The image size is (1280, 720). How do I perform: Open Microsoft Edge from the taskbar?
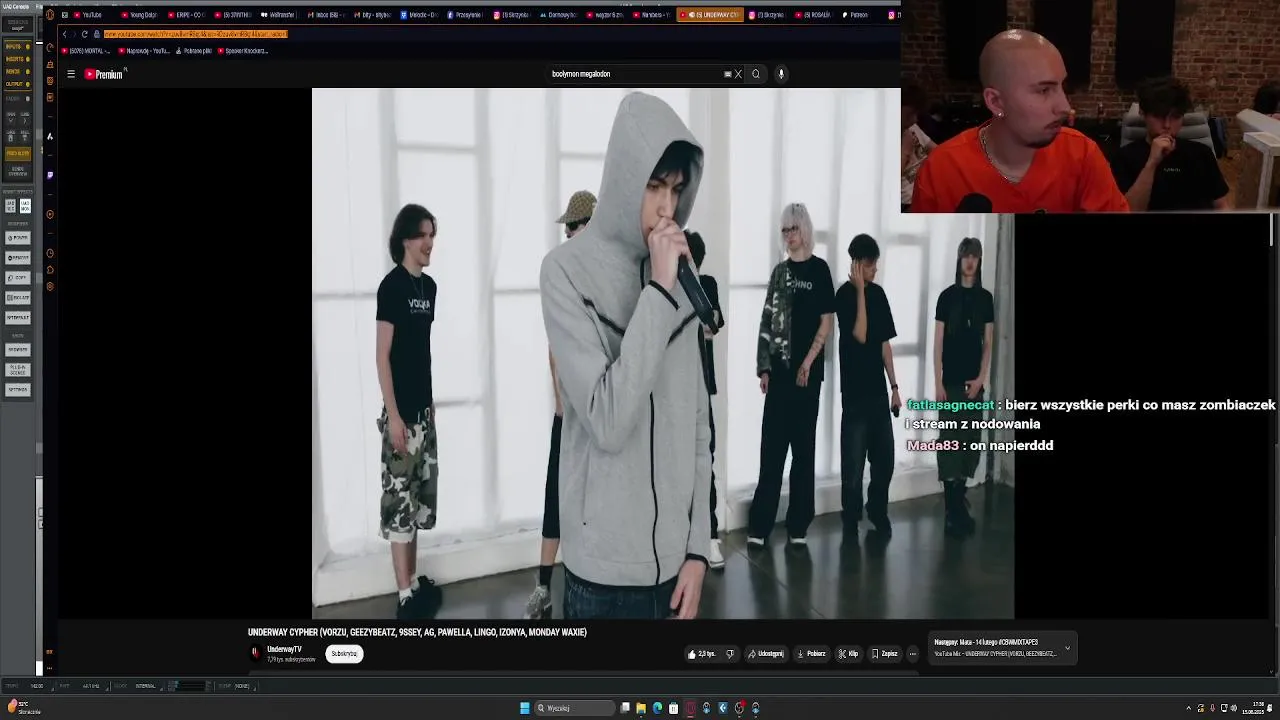click(657, 708)
